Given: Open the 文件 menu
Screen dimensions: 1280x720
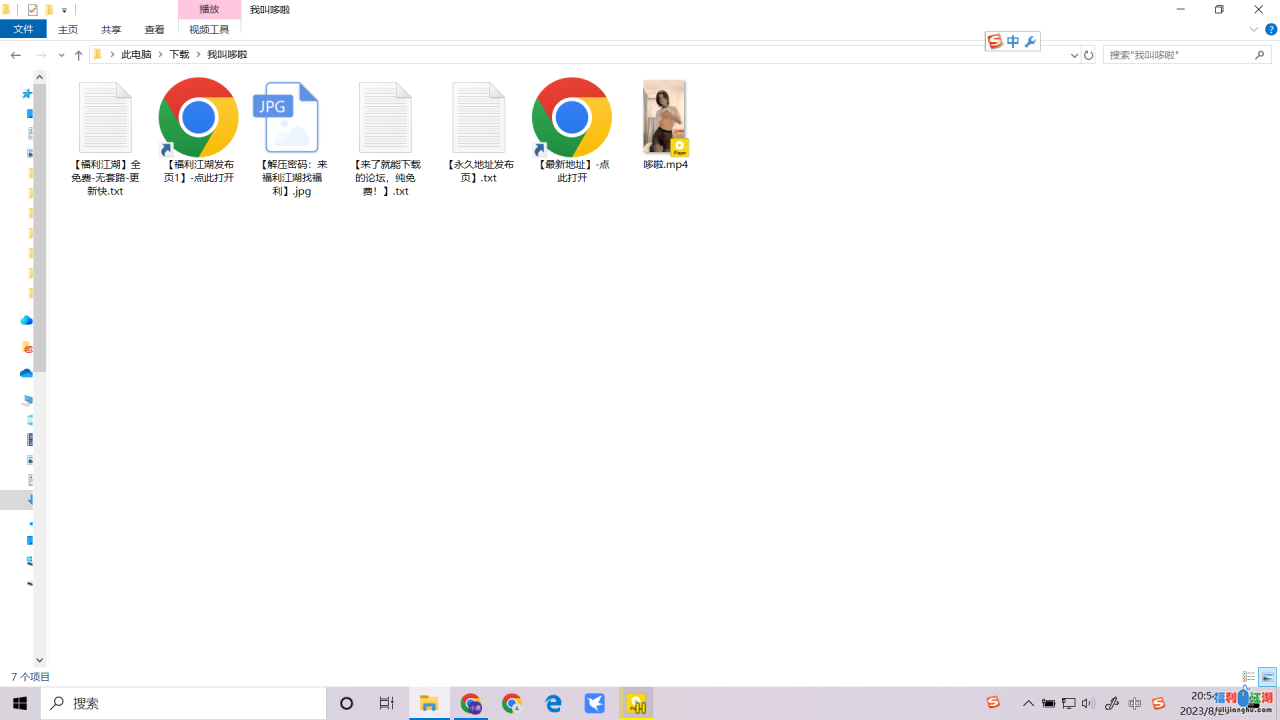Looking at the screenshot, I should [x=23, y=30].
